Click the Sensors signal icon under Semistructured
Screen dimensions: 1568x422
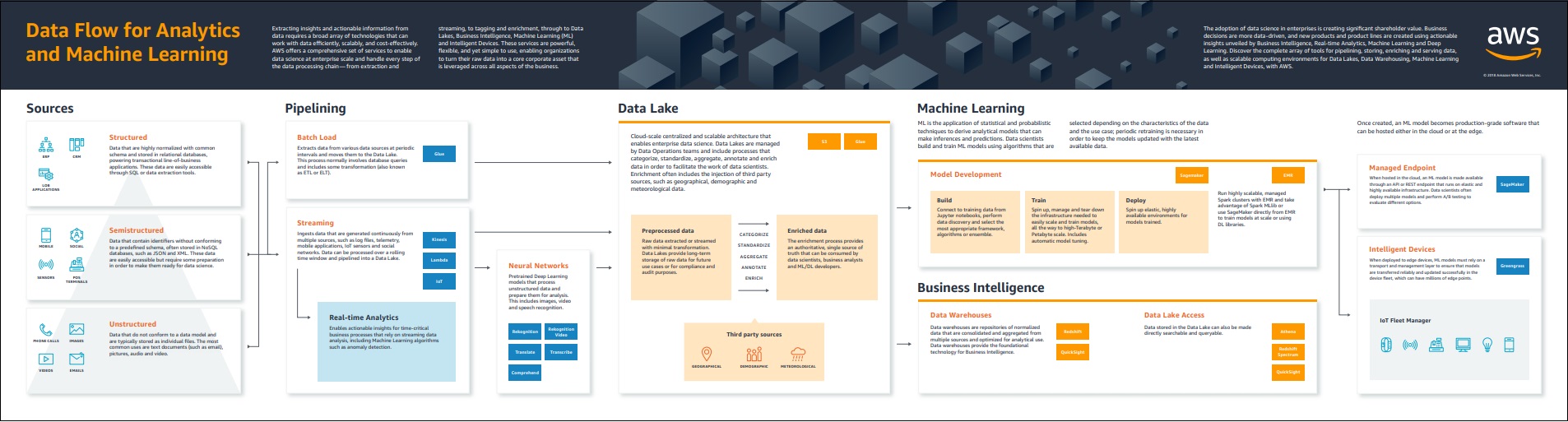click(46, 265)
